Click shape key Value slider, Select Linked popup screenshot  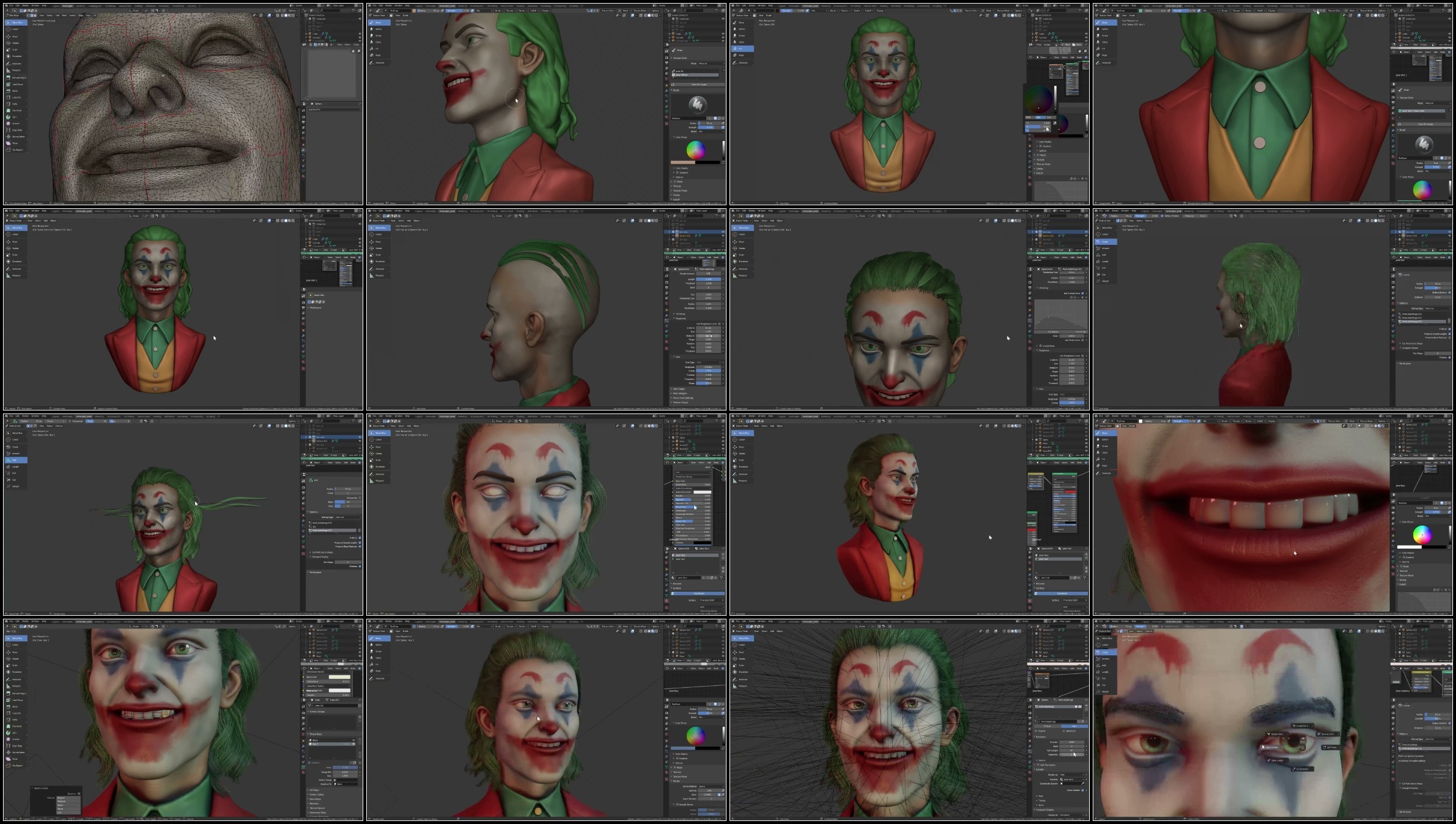345,767
